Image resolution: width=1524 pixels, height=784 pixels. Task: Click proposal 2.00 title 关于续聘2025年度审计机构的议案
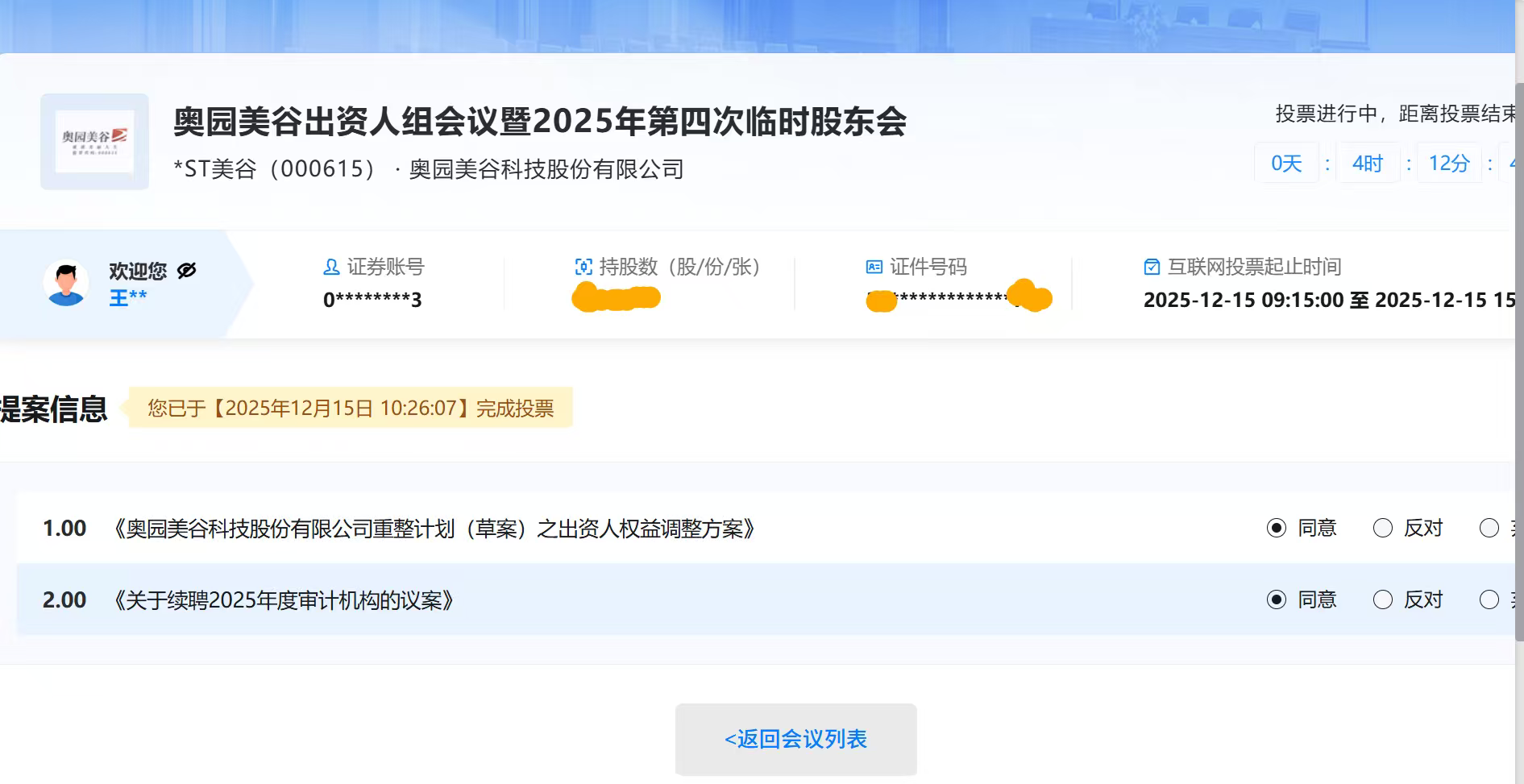[x=284, y=600]
